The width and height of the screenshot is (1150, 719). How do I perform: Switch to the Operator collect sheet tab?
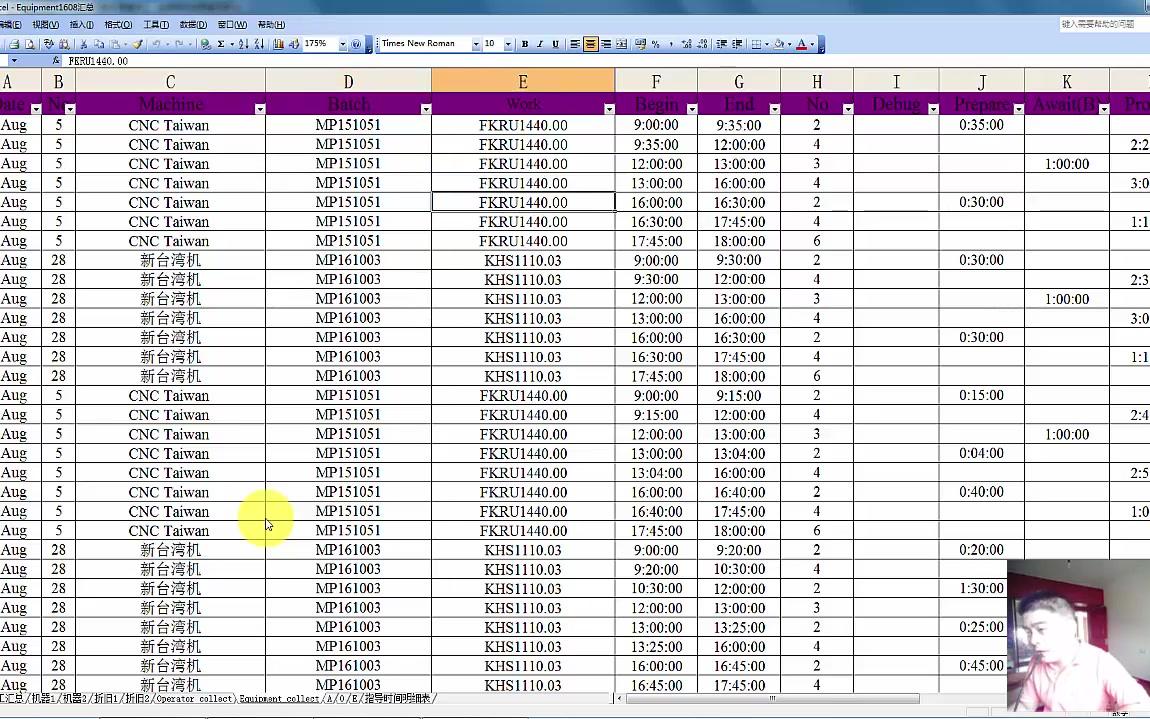pyautogui.click(x=195, y=698)
